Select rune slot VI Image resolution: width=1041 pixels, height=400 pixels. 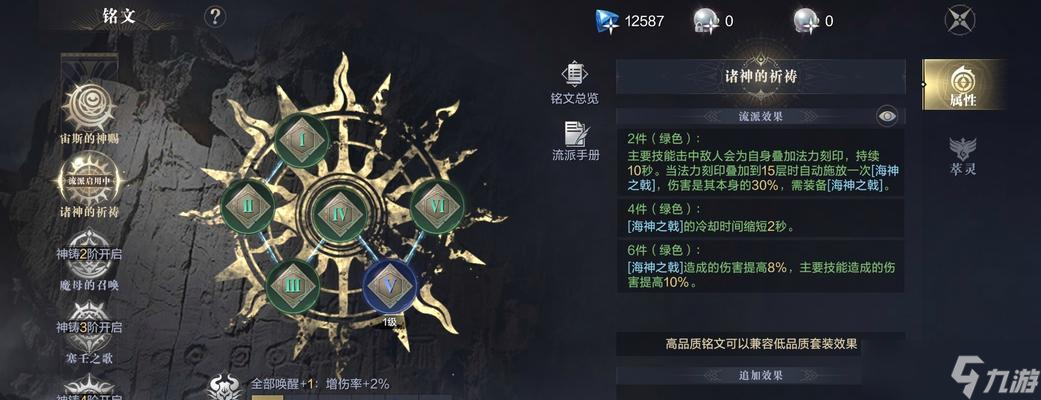(x=437, y=207)
